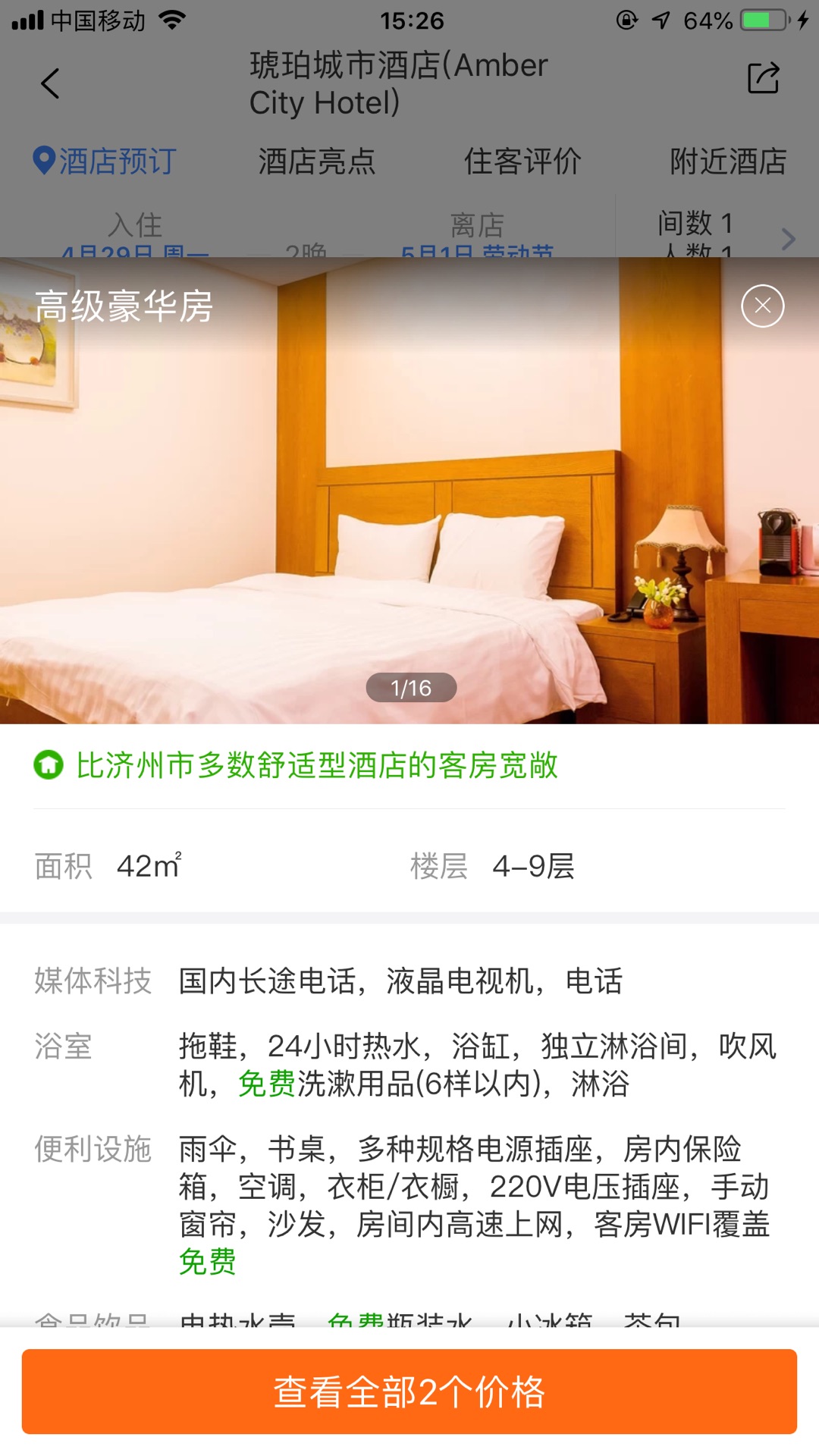Open the share icon at top right

(763, 78)
